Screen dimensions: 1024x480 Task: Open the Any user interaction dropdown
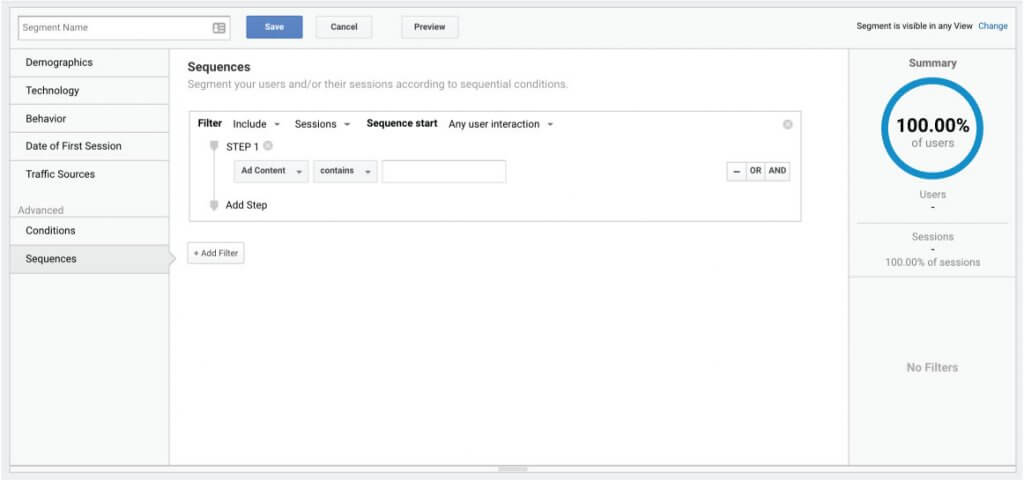(500, 124)
